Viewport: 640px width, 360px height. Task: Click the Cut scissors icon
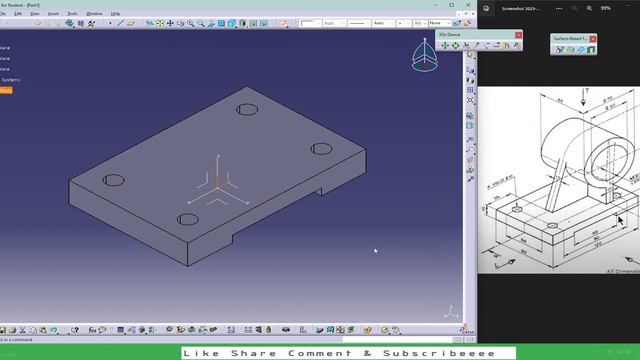point(22,330)
